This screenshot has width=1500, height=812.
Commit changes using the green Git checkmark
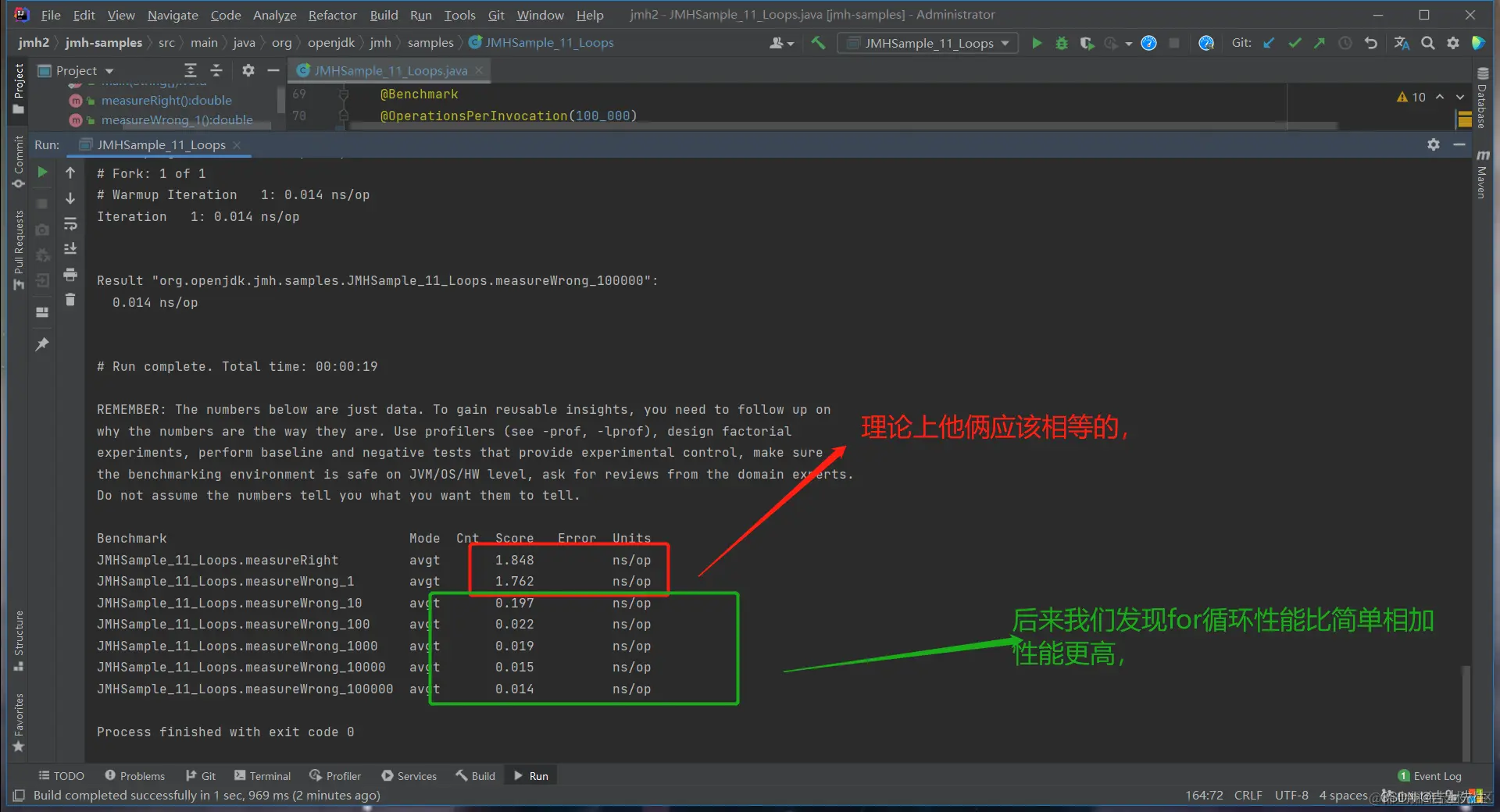[x=1295, y=43]
